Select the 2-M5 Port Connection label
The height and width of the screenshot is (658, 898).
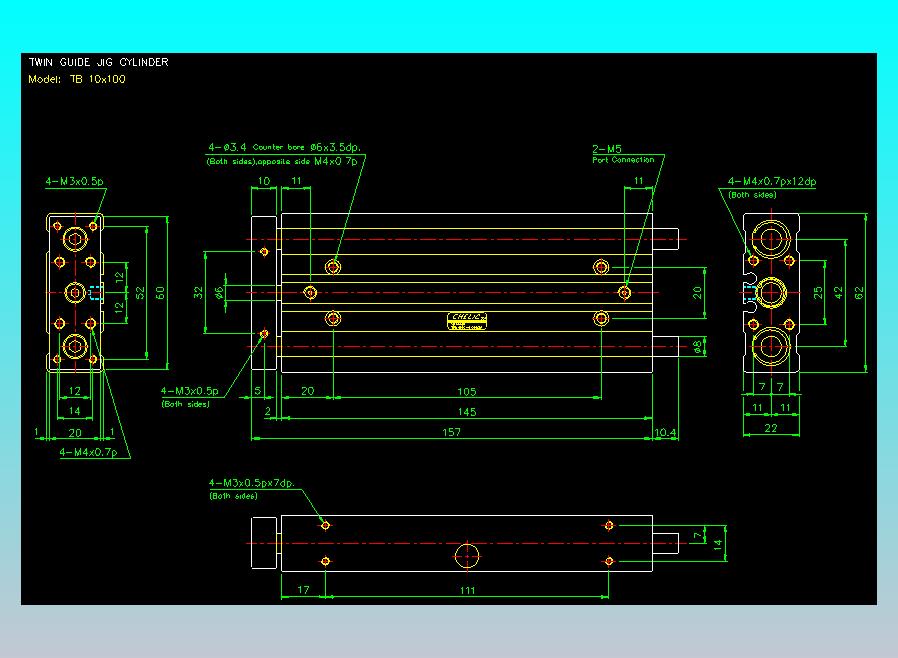pos(608,147)
